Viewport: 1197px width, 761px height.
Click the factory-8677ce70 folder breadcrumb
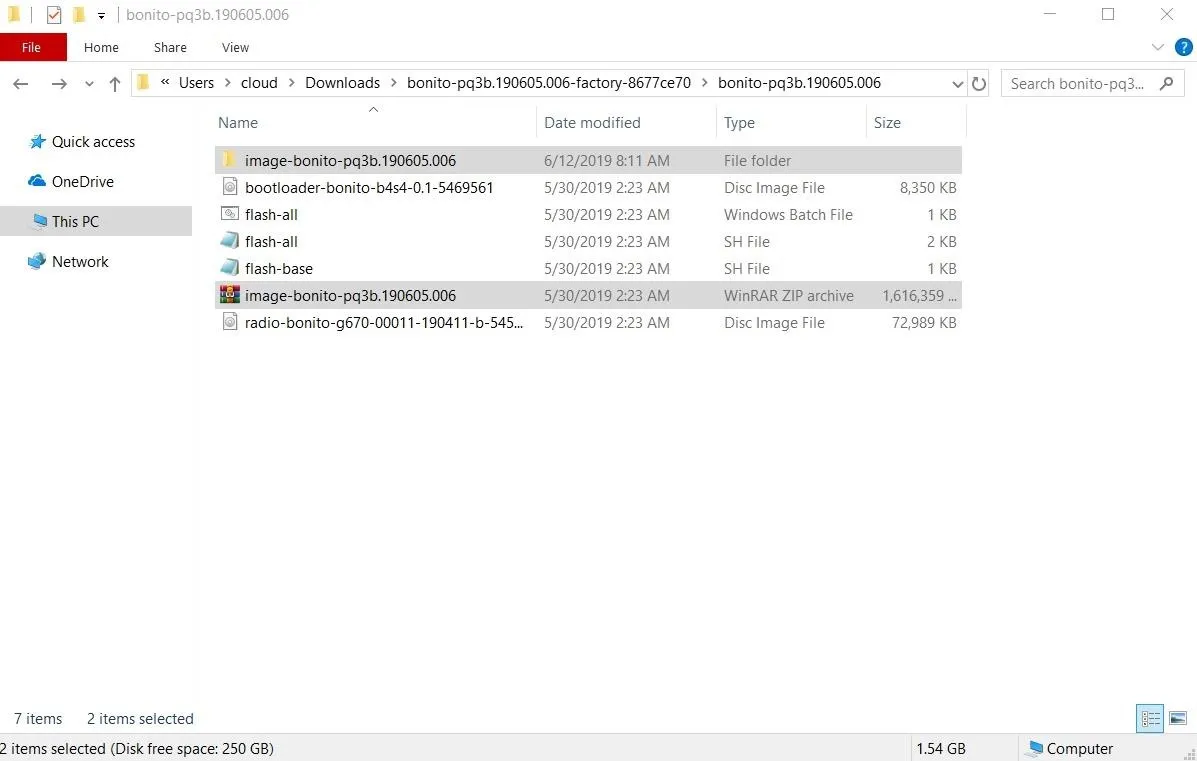click(548, 82)
